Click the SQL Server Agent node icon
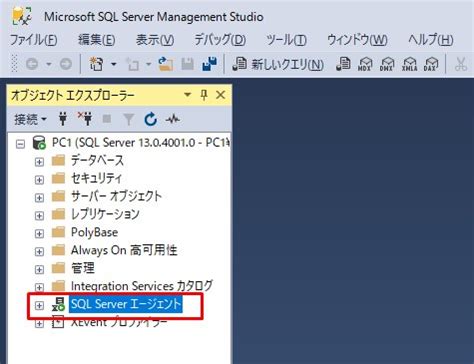This screenshot has width=474, height=364. point(58,304)
